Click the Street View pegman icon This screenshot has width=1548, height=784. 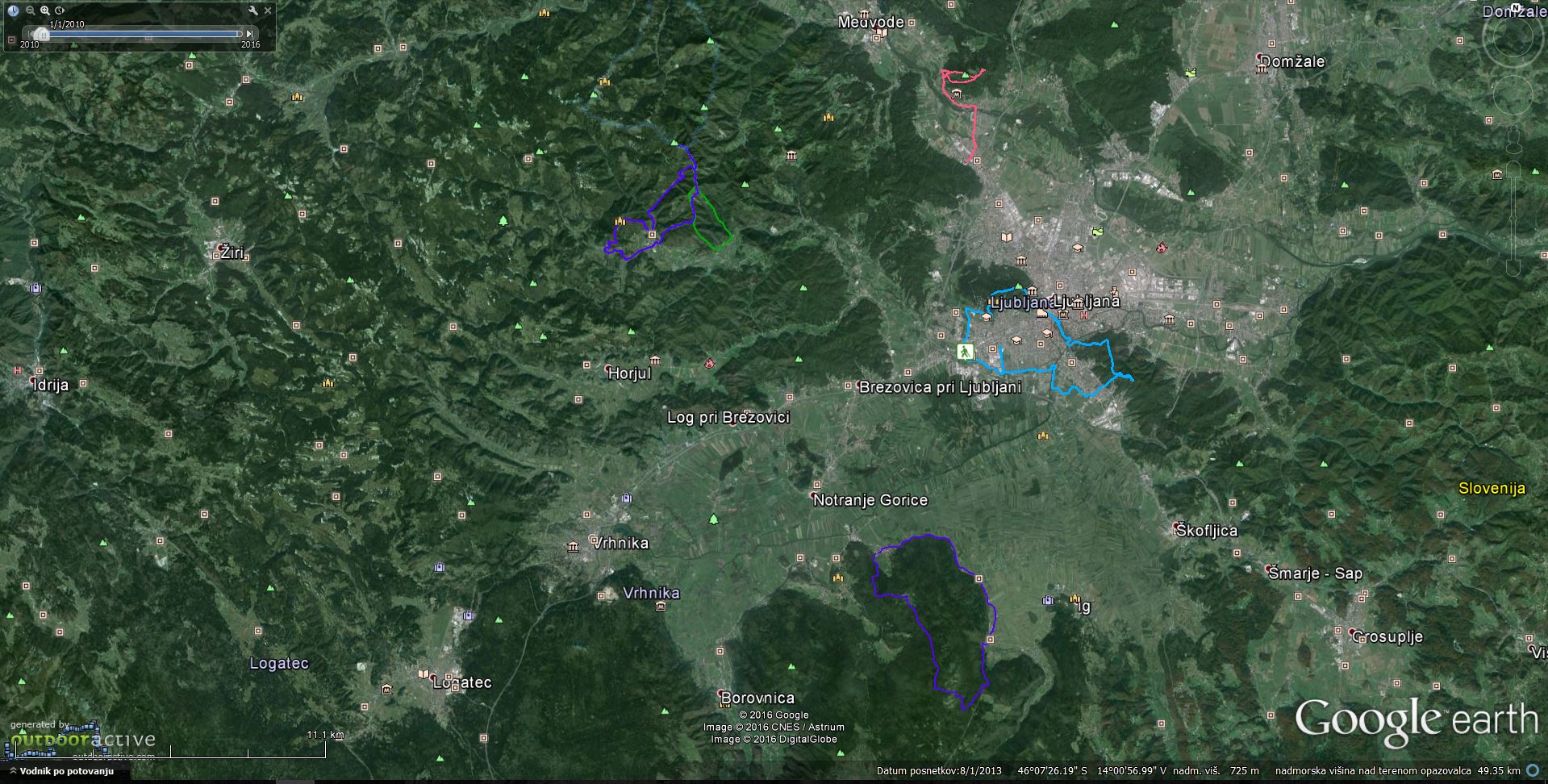(x=1513, y=139)
